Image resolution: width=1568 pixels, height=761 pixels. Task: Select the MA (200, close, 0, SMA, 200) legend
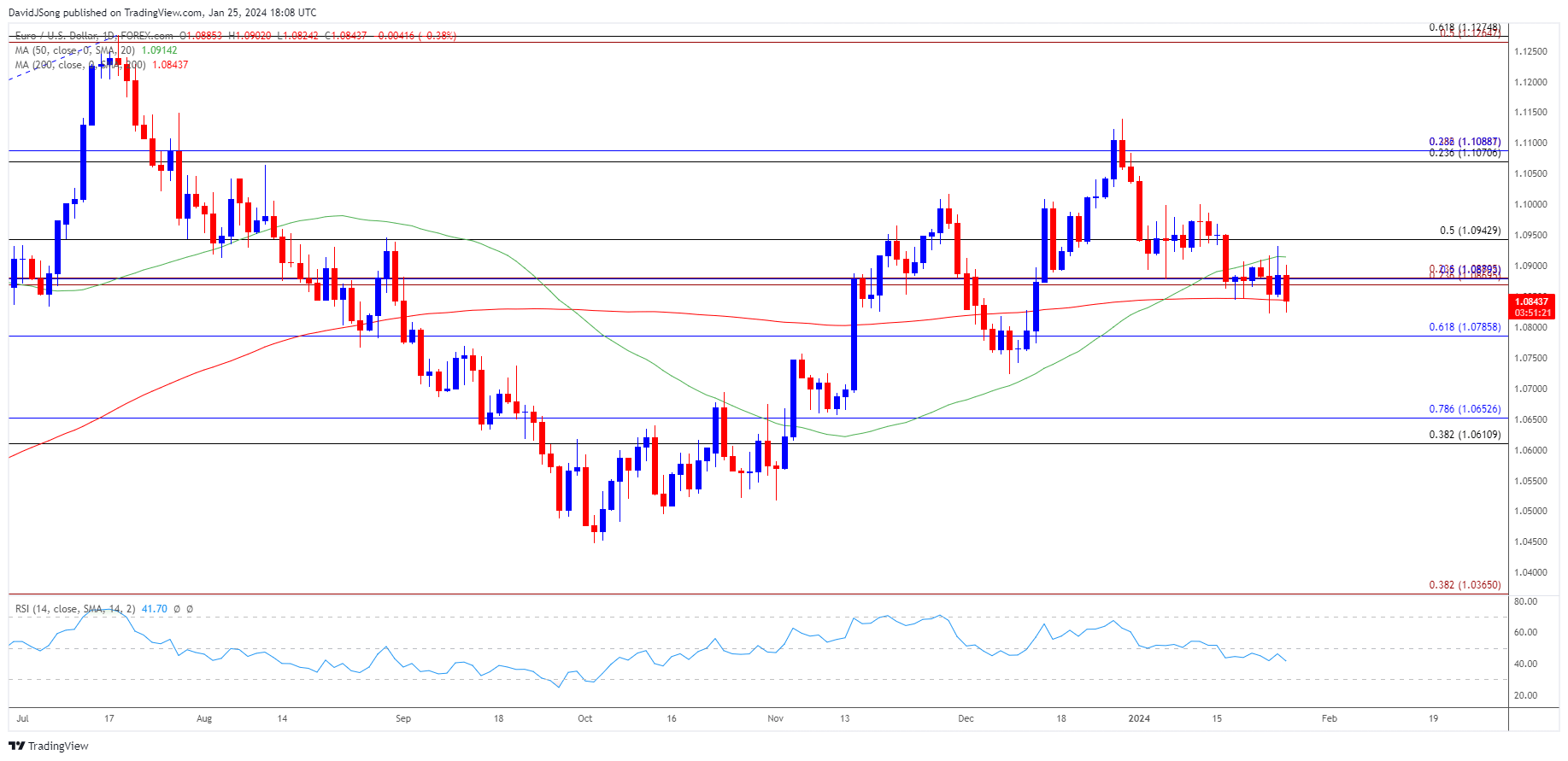coord(80,65)
